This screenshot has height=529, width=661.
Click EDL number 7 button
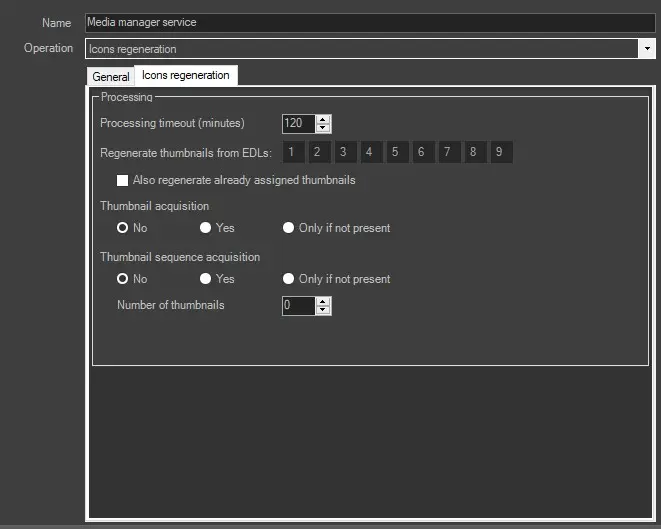click(447, 152)
